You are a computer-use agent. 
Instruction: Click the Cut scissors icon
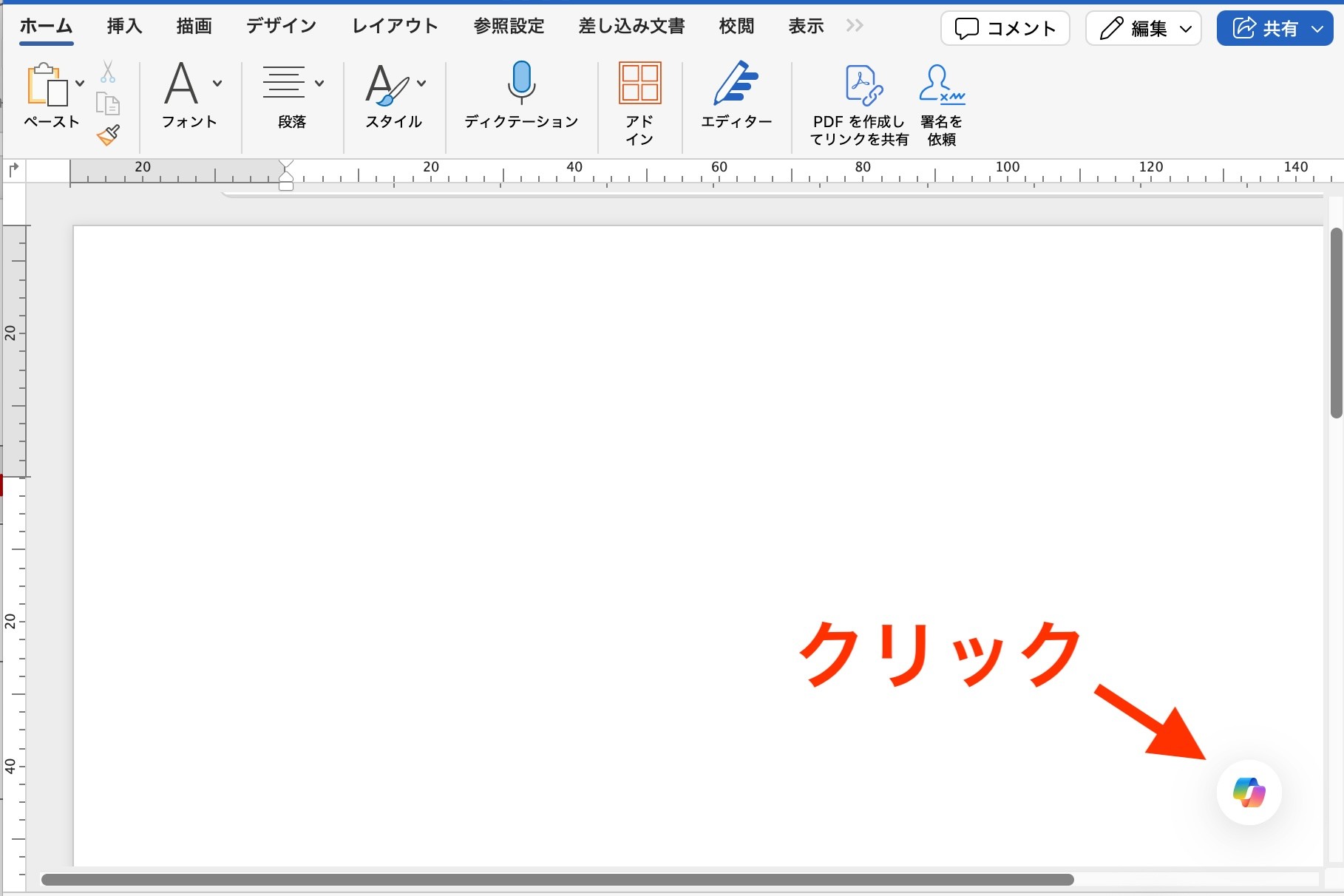point(108,72)
